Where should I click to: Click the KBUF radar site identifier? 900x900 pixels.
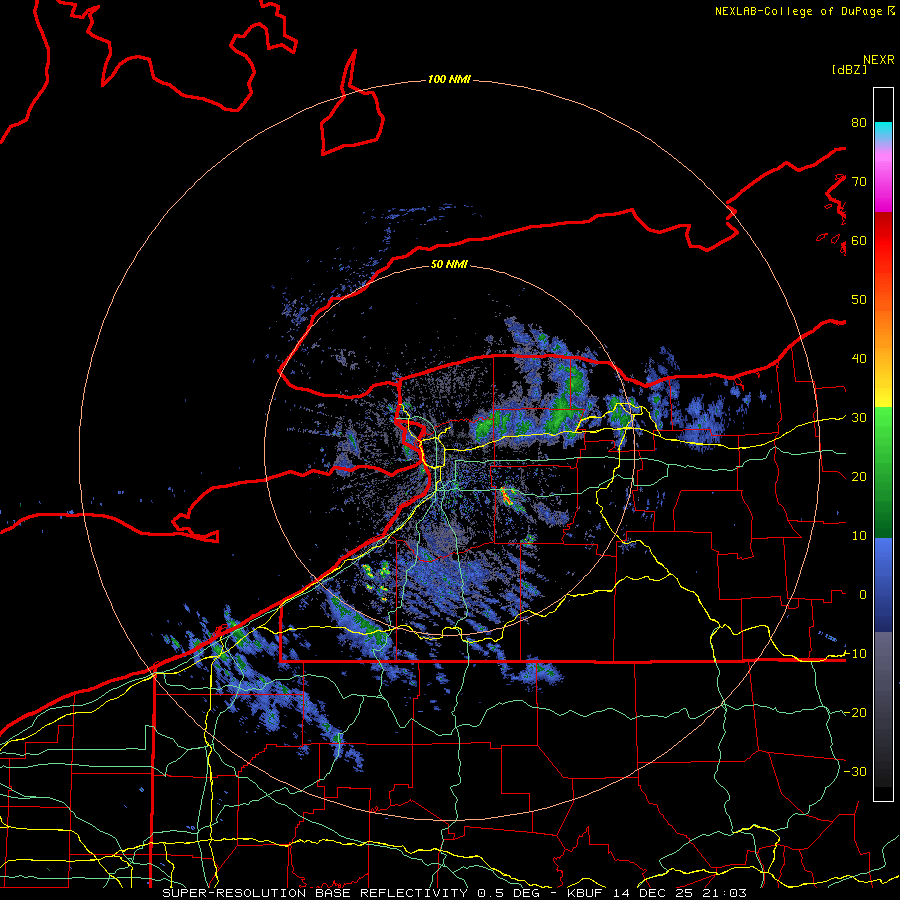pos(585,893)
